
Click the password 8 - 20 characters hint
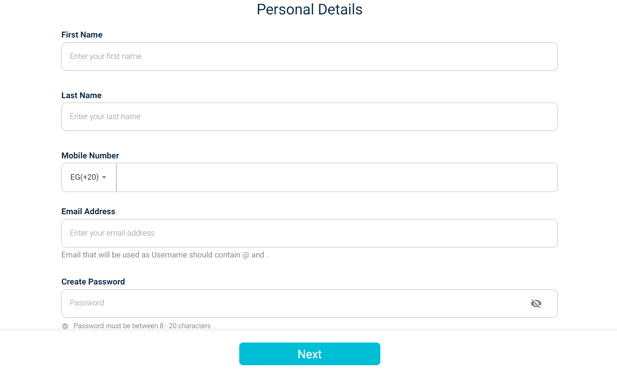tap(142, 326)
